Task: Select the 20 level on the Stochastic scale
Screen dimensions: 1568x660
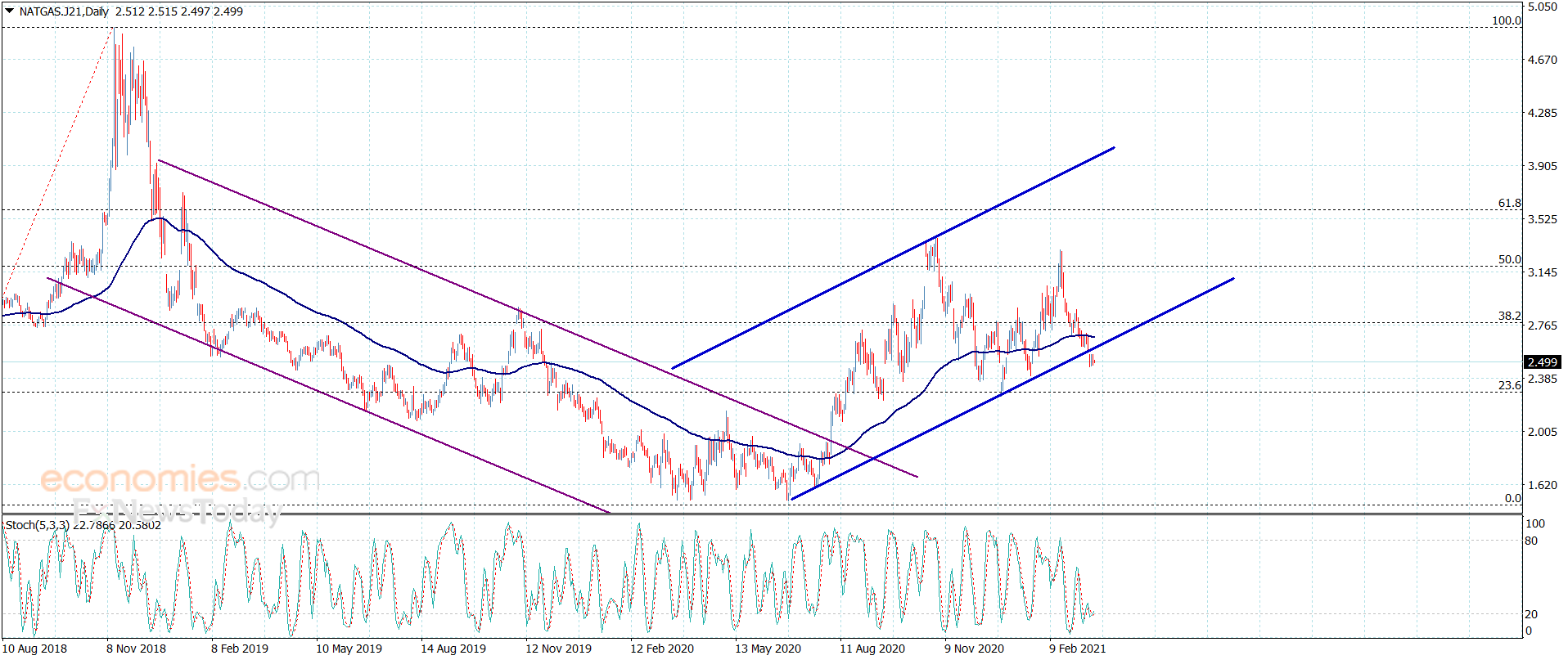Action: point(1531,614)
